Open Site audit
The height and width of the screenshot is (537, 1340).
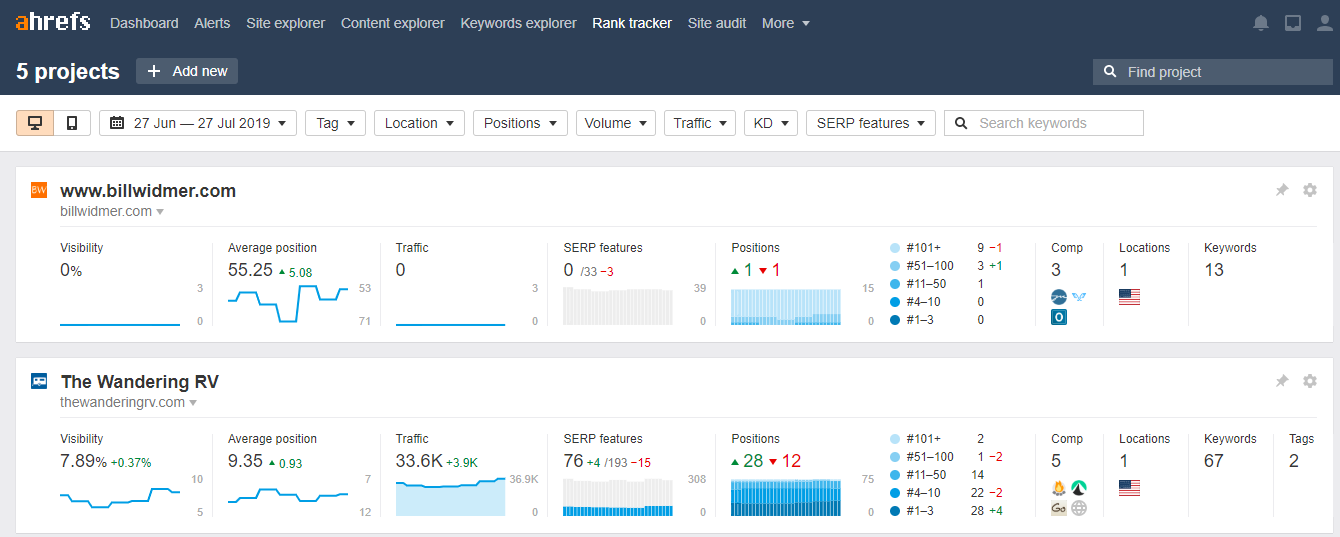click(x=717, y=23)
